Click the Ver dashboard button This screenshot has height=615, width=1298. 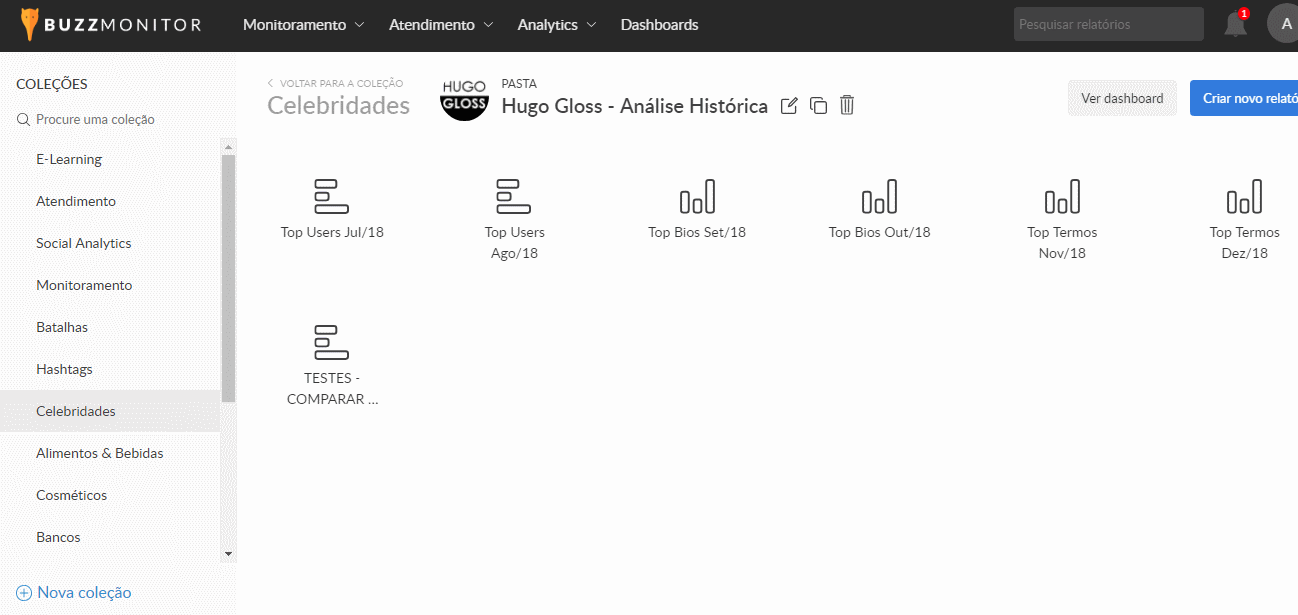pyautogui.click(x=1122, y=98)
